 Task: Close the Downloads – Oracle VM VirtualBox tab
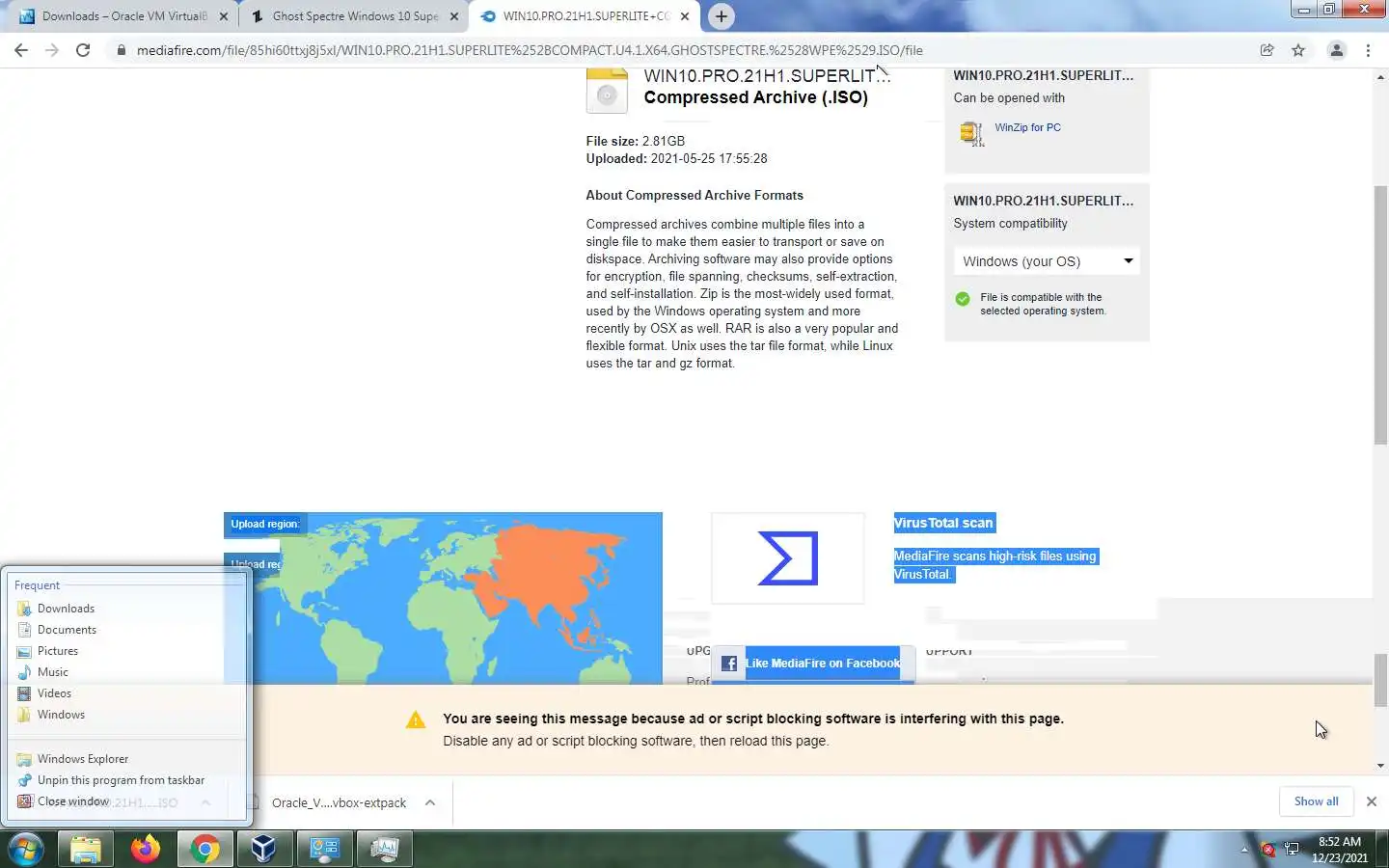click(224, 16)
